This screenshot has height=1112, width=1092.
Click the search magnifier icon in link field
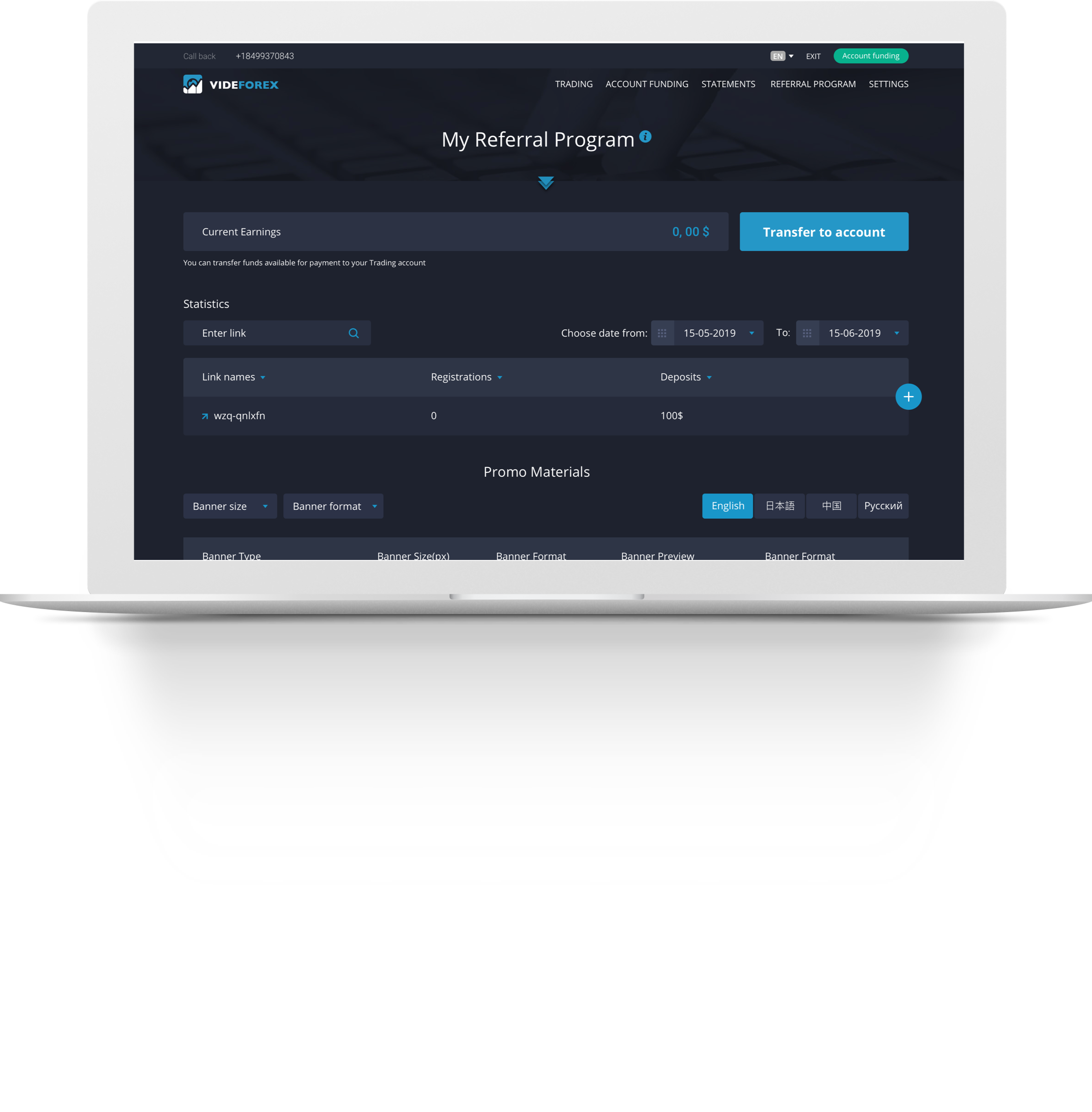pos(357,333)
